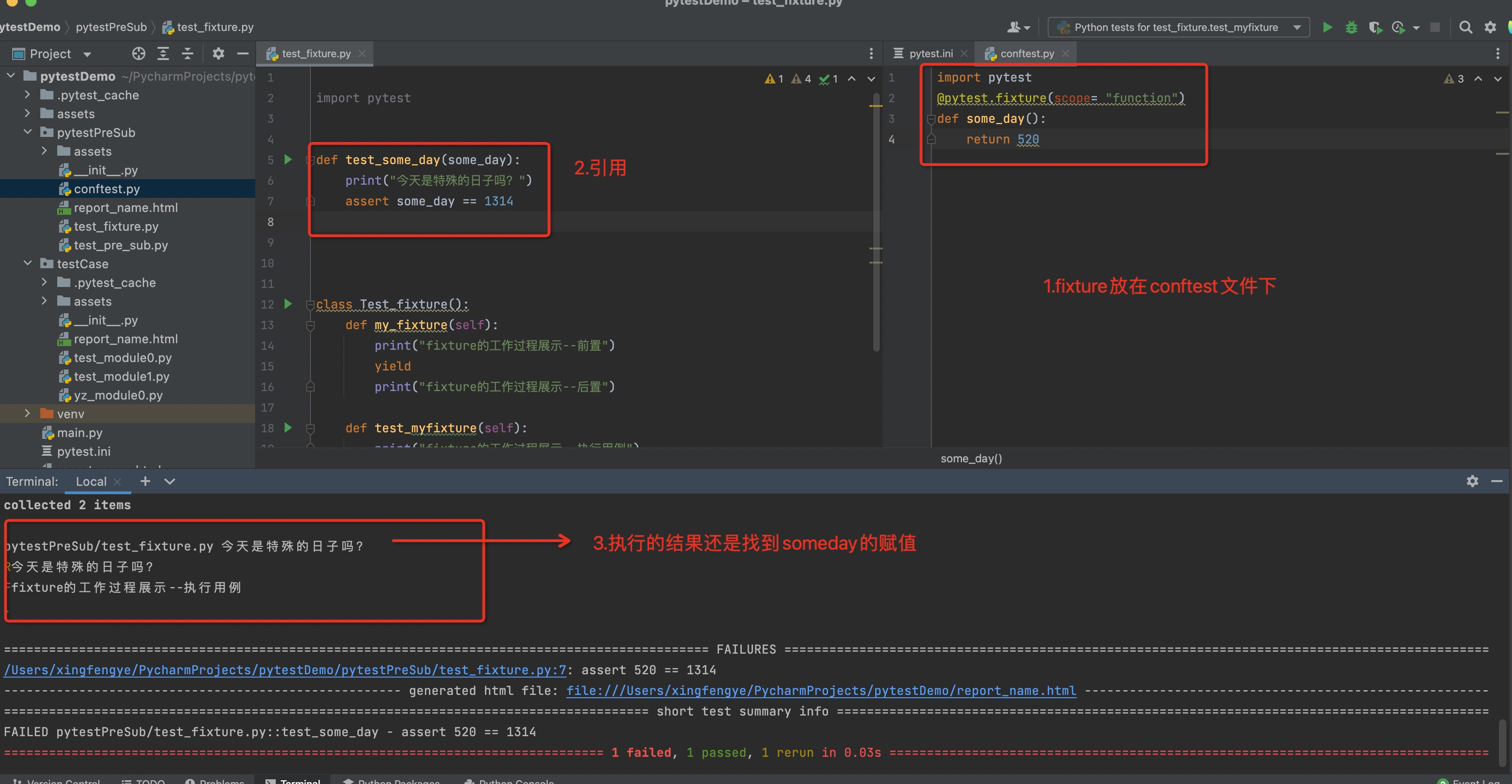Hide the Project tool window
Screen dimensions: 1512x784
(x=242, y=53)
